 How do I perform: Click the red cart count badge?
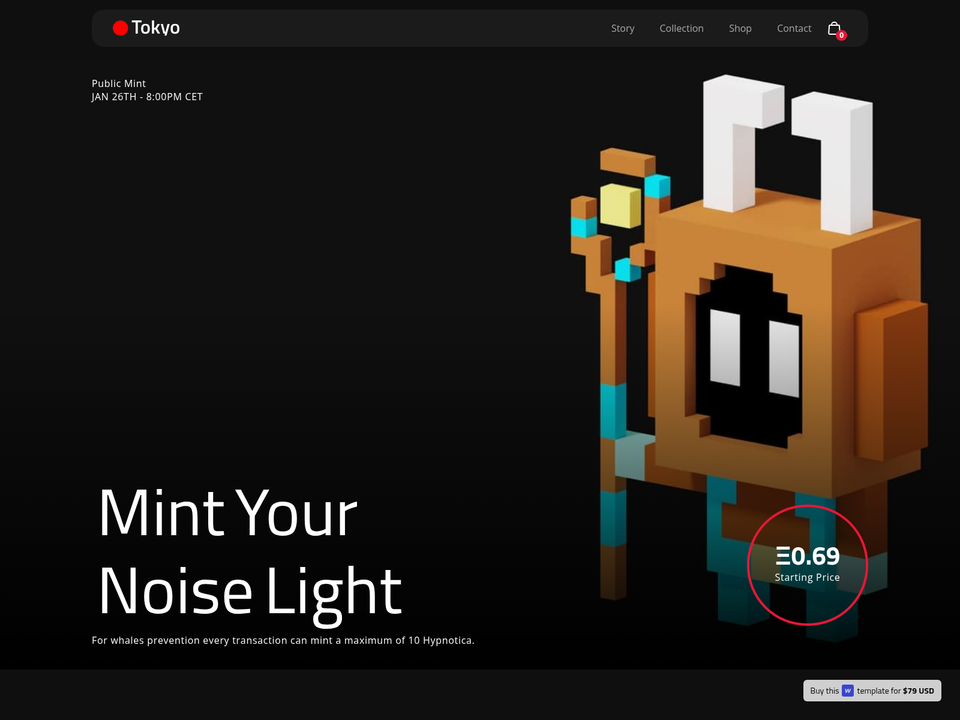(x=842, y=36)
